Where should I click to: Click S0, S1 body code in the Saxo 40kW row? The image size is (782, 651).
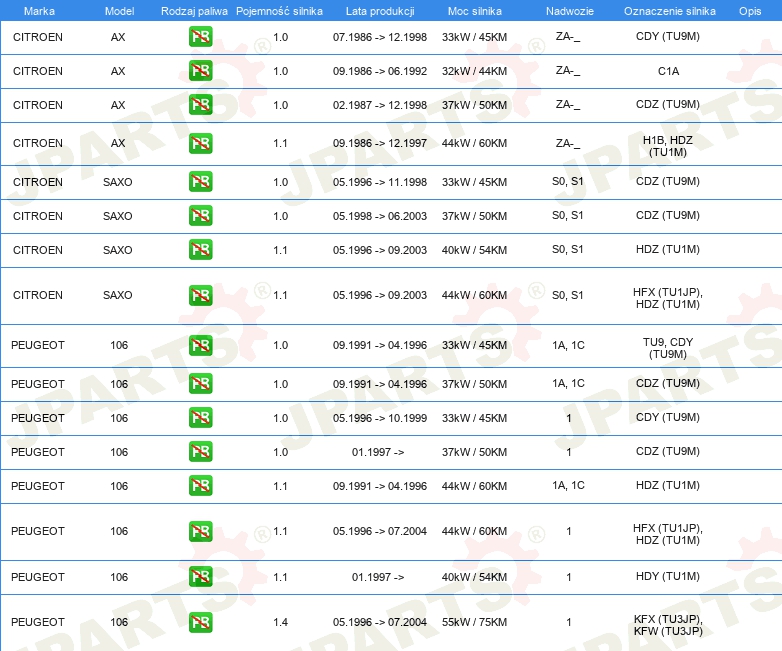tap(568, 249)
